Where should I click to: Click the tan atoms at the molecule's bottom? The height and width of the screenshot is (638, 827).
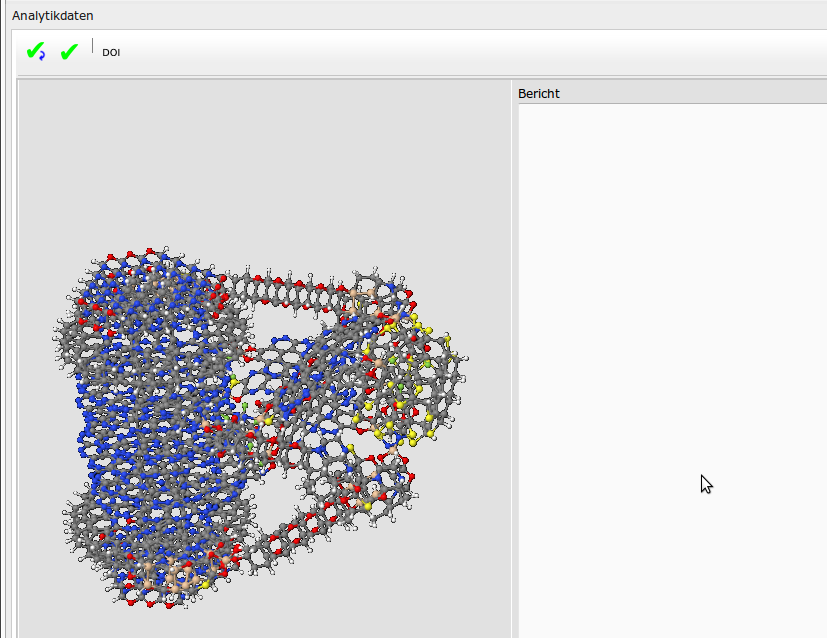165,578
